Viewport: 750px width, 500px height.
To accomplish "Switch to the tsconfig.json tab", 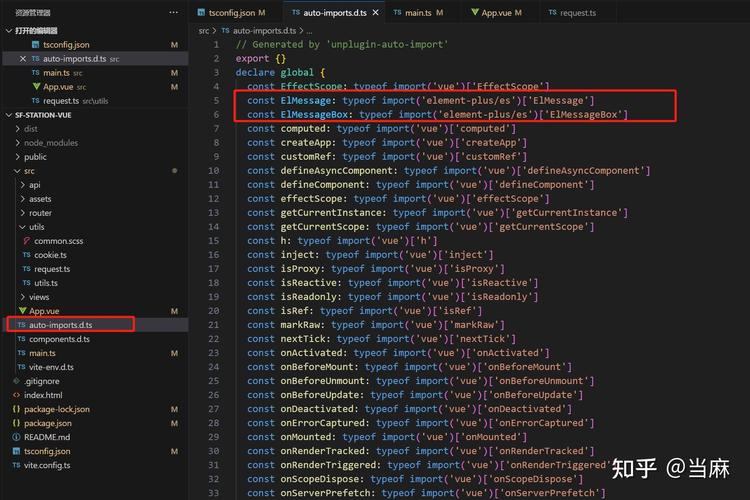I will 232,13.
